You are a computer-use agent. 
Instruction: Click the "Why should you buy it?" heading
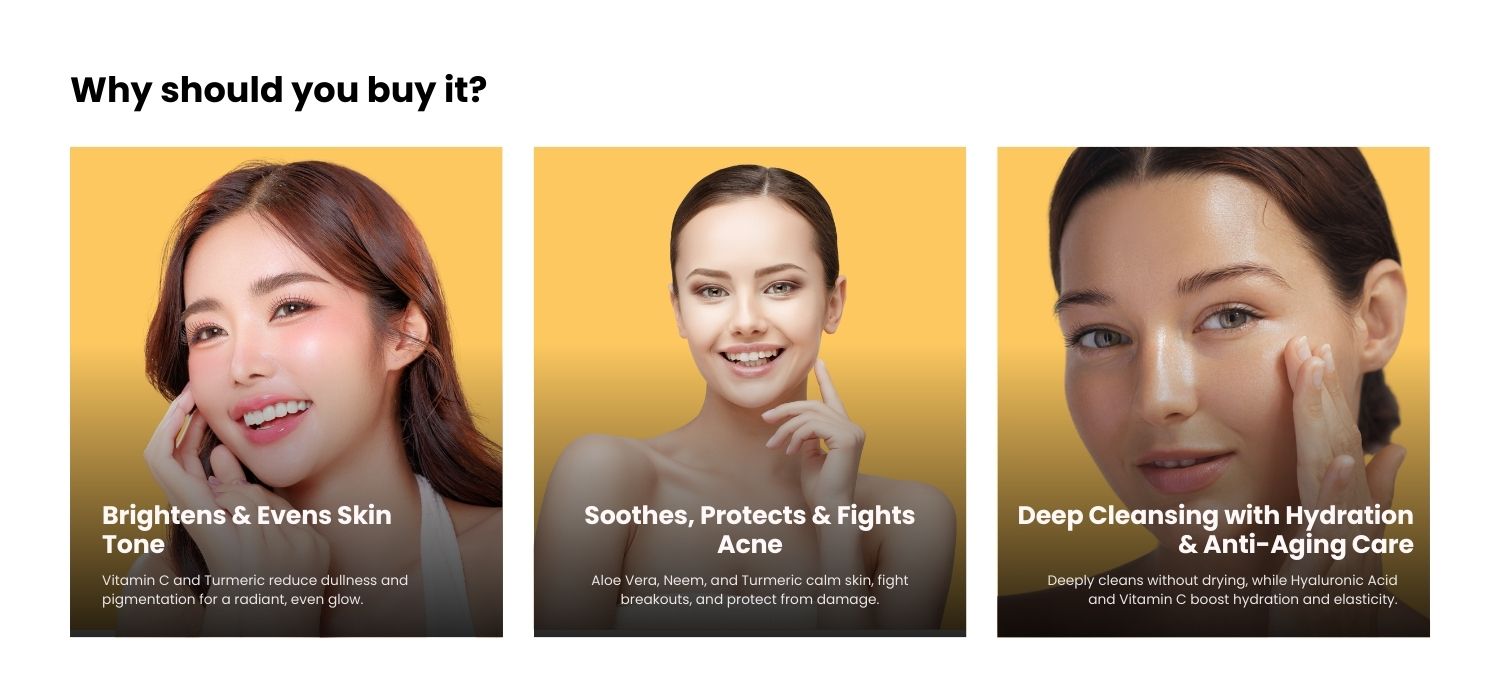pyautogui.click(x=278, y=90)
